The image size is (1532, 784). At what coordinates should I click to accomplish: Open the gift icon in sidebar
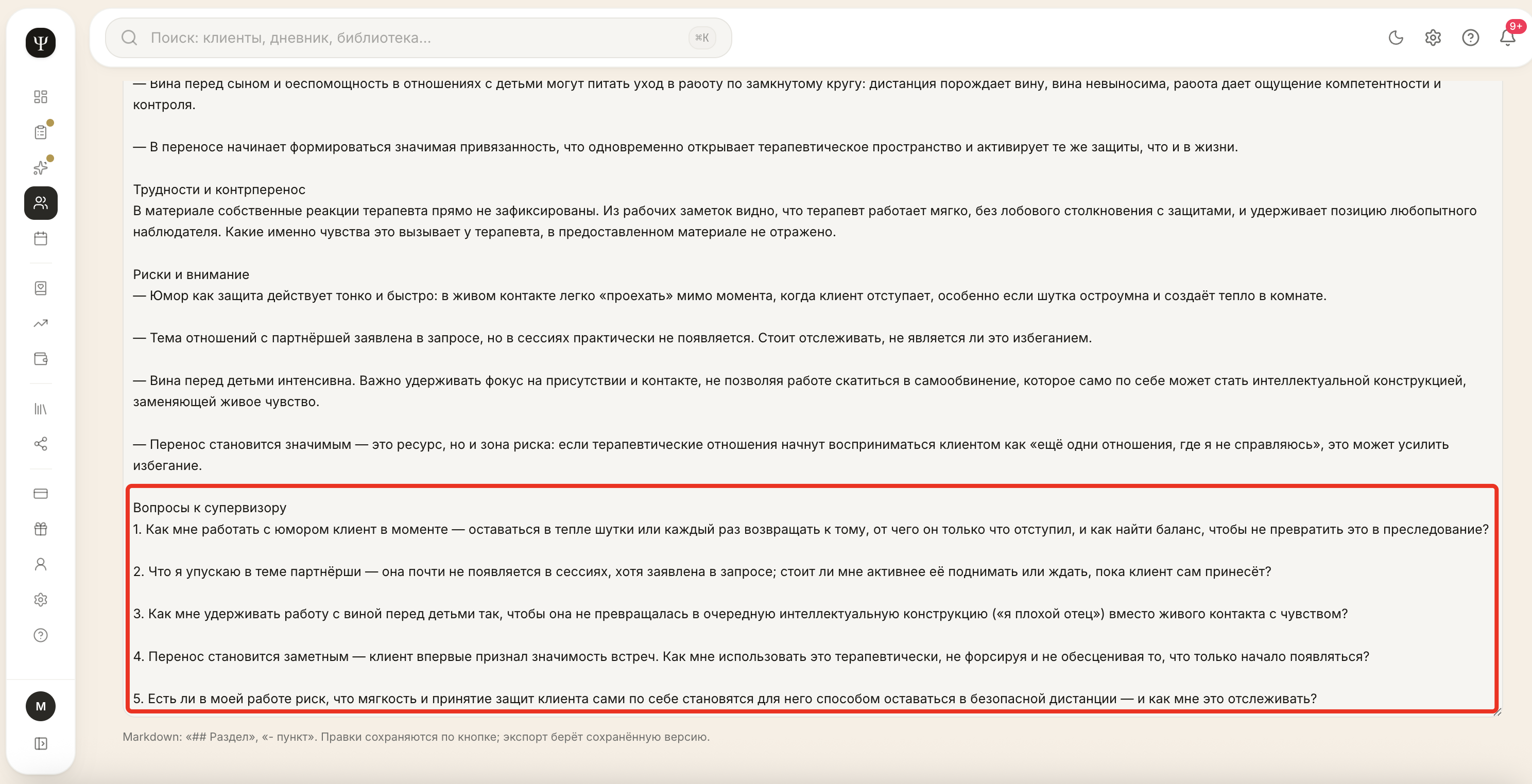click(41, 529)
